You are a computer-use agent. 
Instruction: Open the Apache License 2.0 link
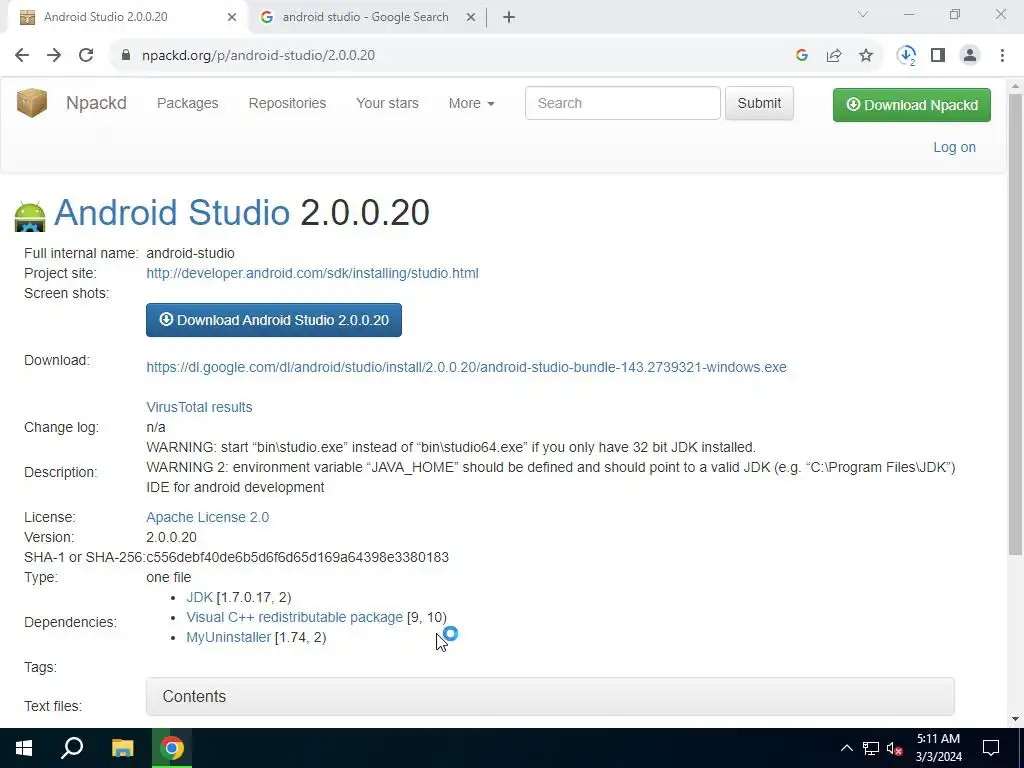[x=208, y=517]
